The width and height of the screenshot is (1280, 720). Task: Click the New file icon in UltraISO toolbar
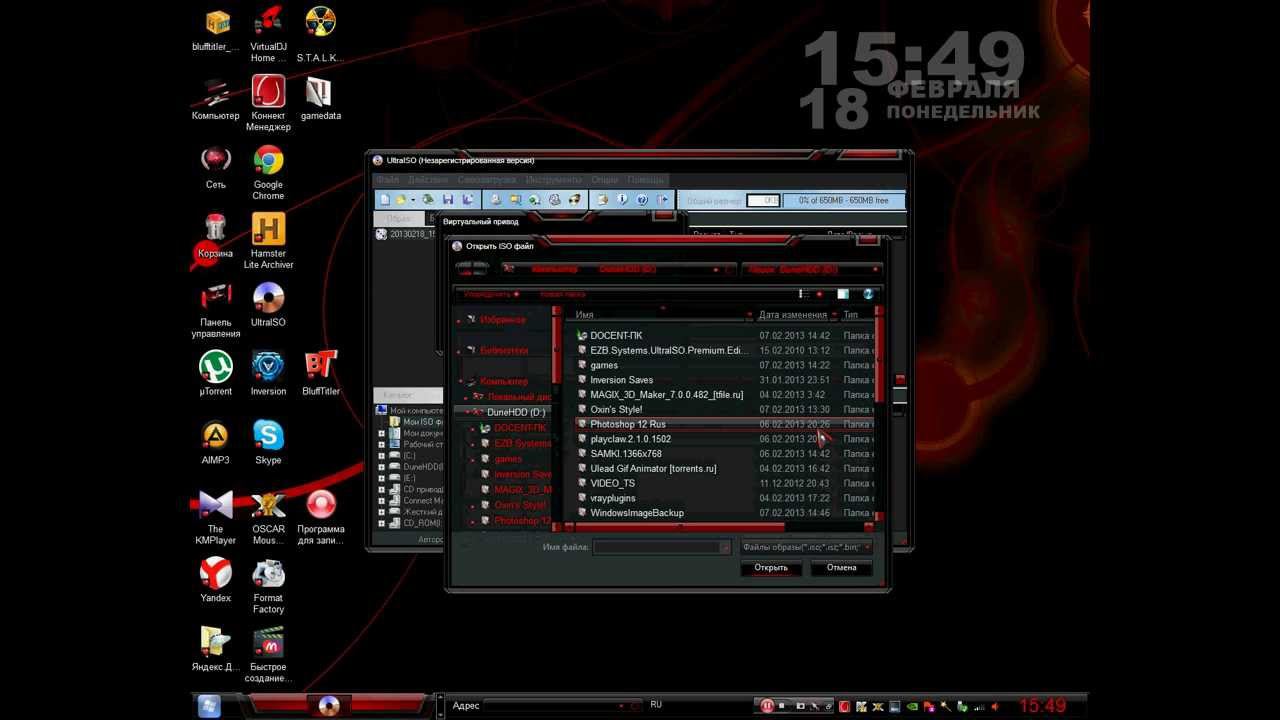(x=386, y=200)
